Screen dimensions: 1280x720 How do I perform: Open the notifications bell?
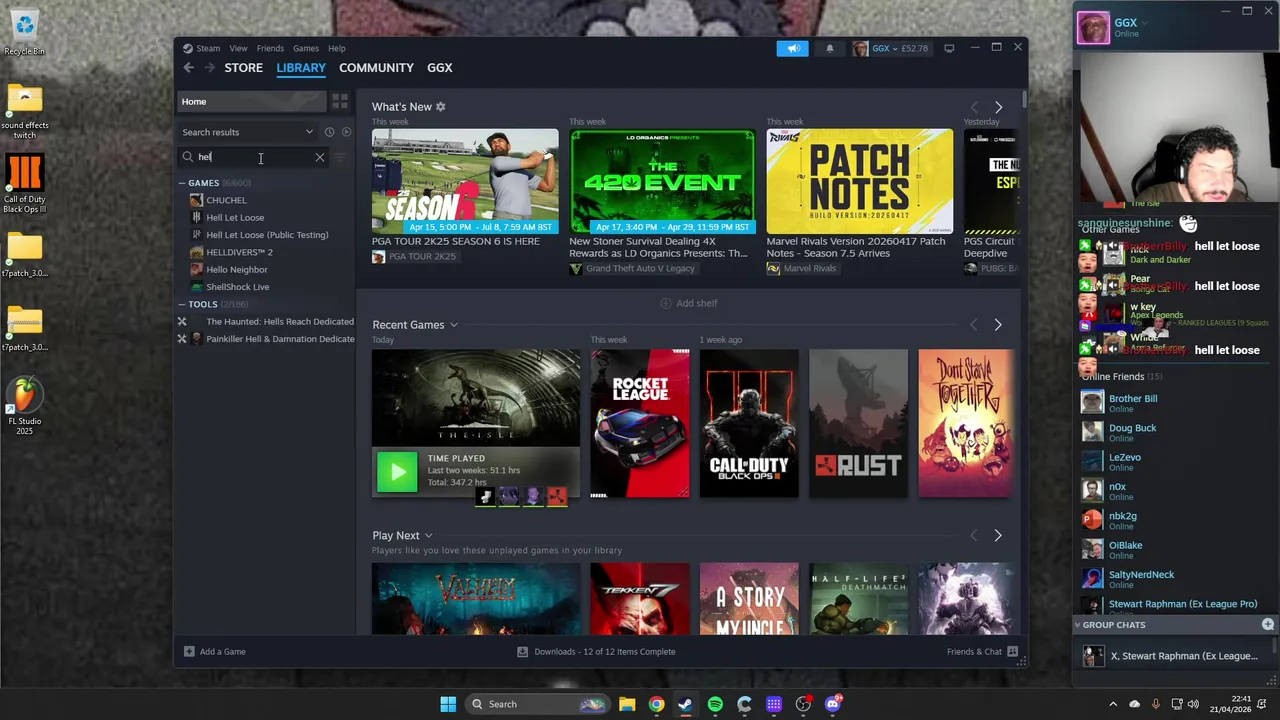(x=829, y=48)
